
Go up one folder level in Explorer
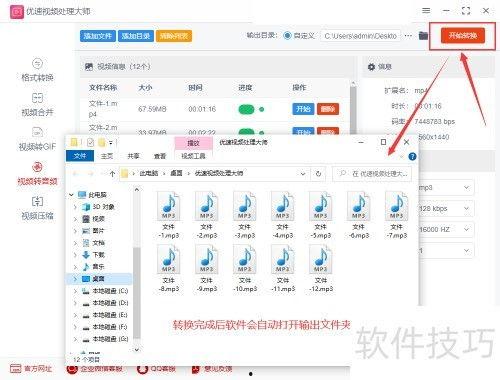pyautogui.click(x=112, y=174)
